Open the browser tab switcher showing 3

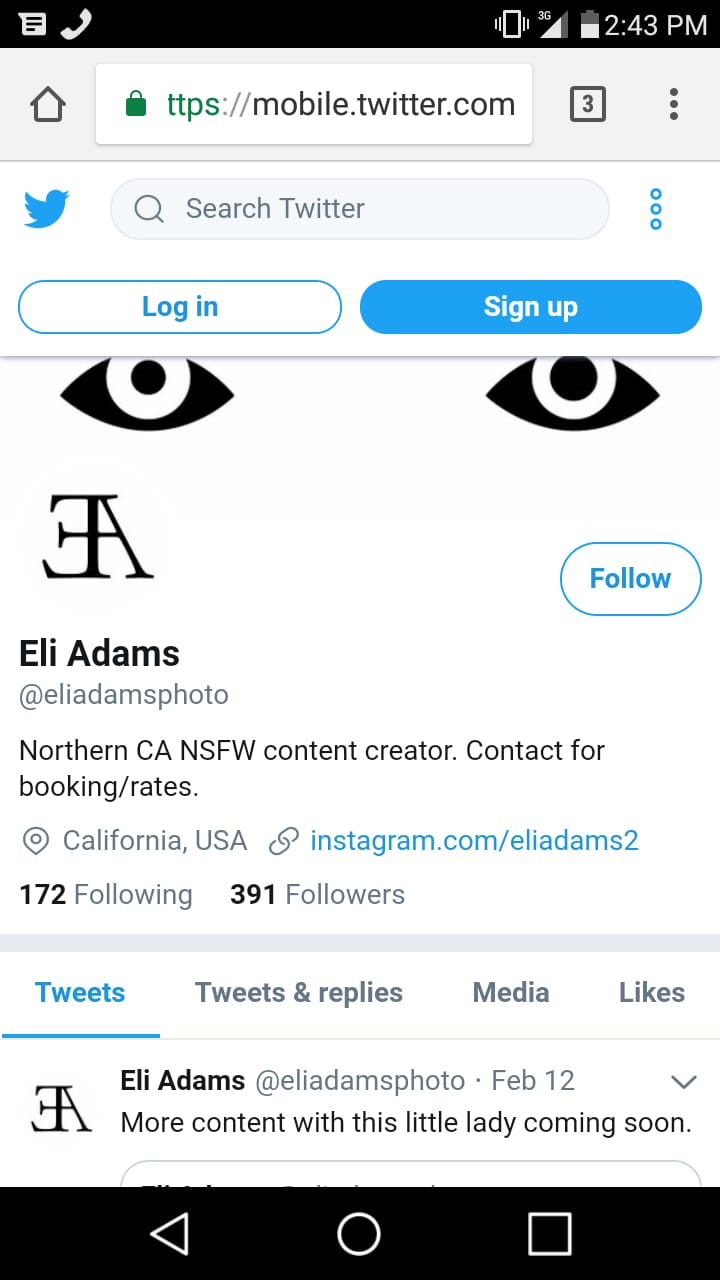point(587,104)
